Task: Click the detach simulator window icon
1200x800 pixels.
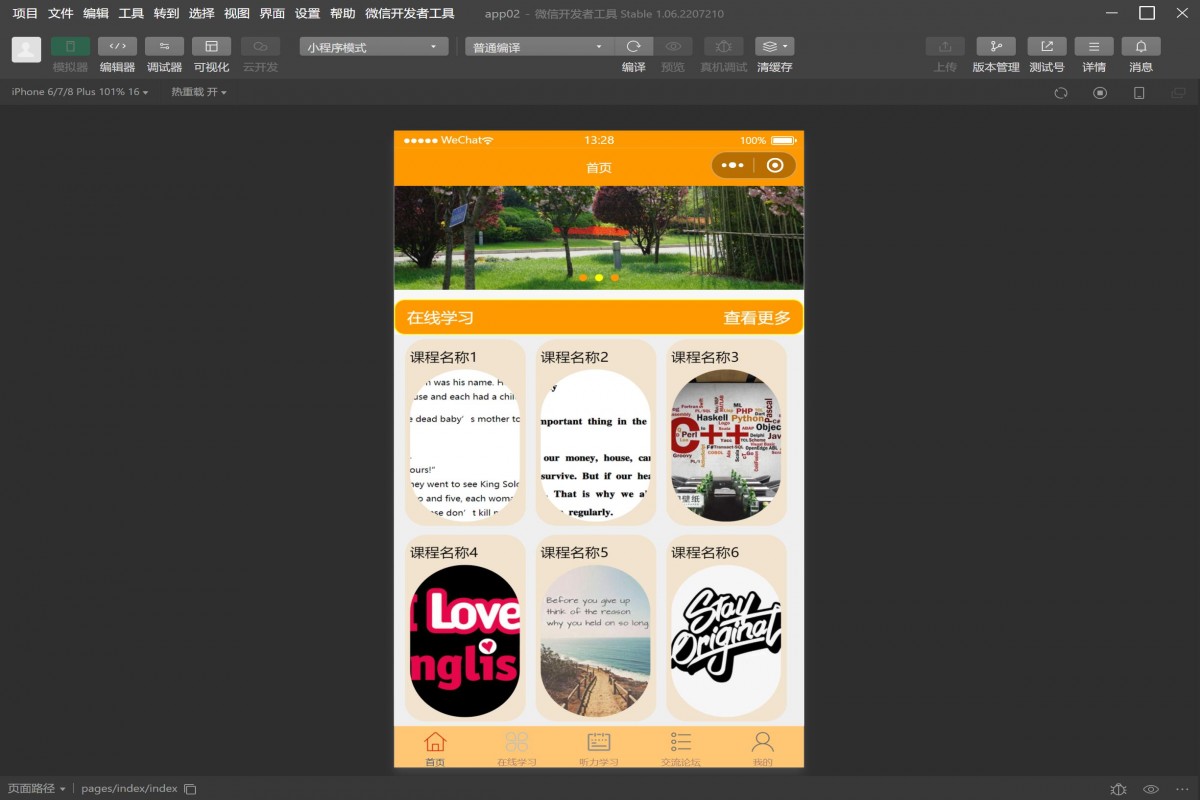Action: coord(1178,93)
